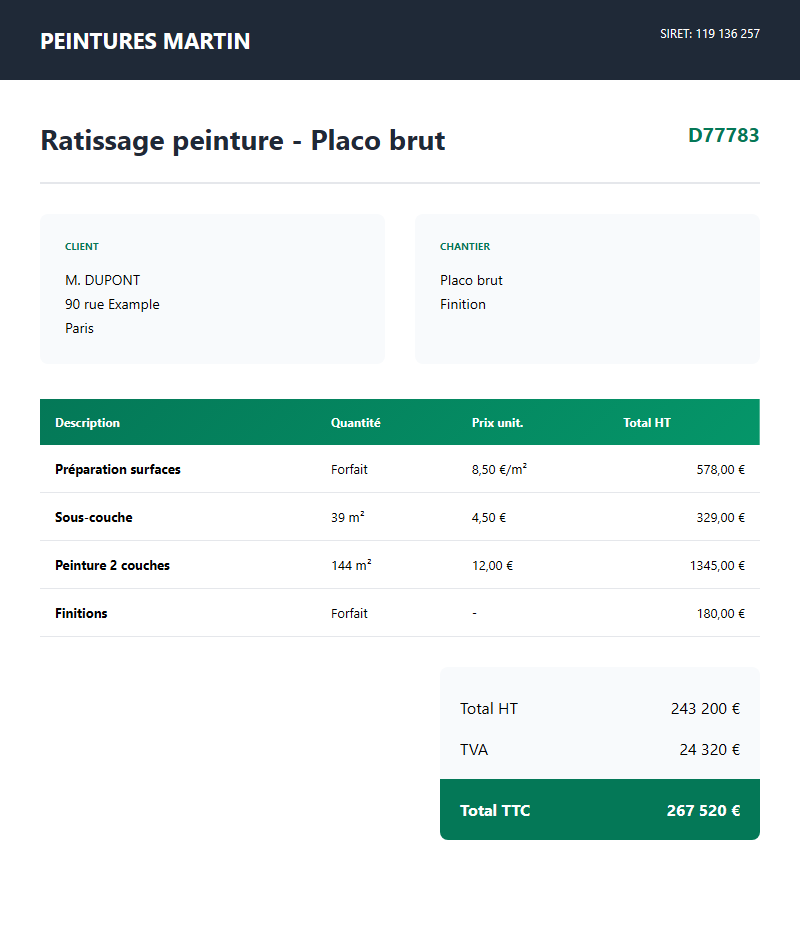Click the Description column header
The width and height of the screenshot is (800, 930).
(87, 423)
